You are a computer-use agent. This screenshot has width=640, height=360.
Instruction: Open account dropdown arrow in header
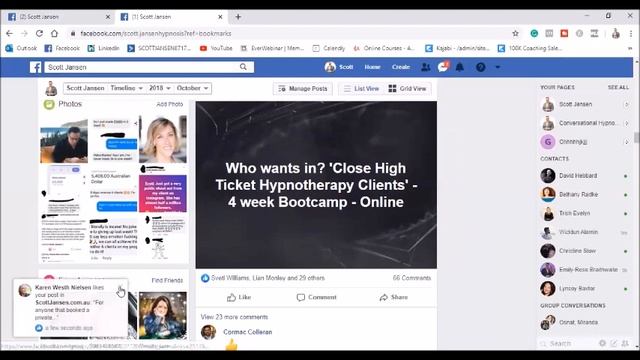[x=498, y=67]
